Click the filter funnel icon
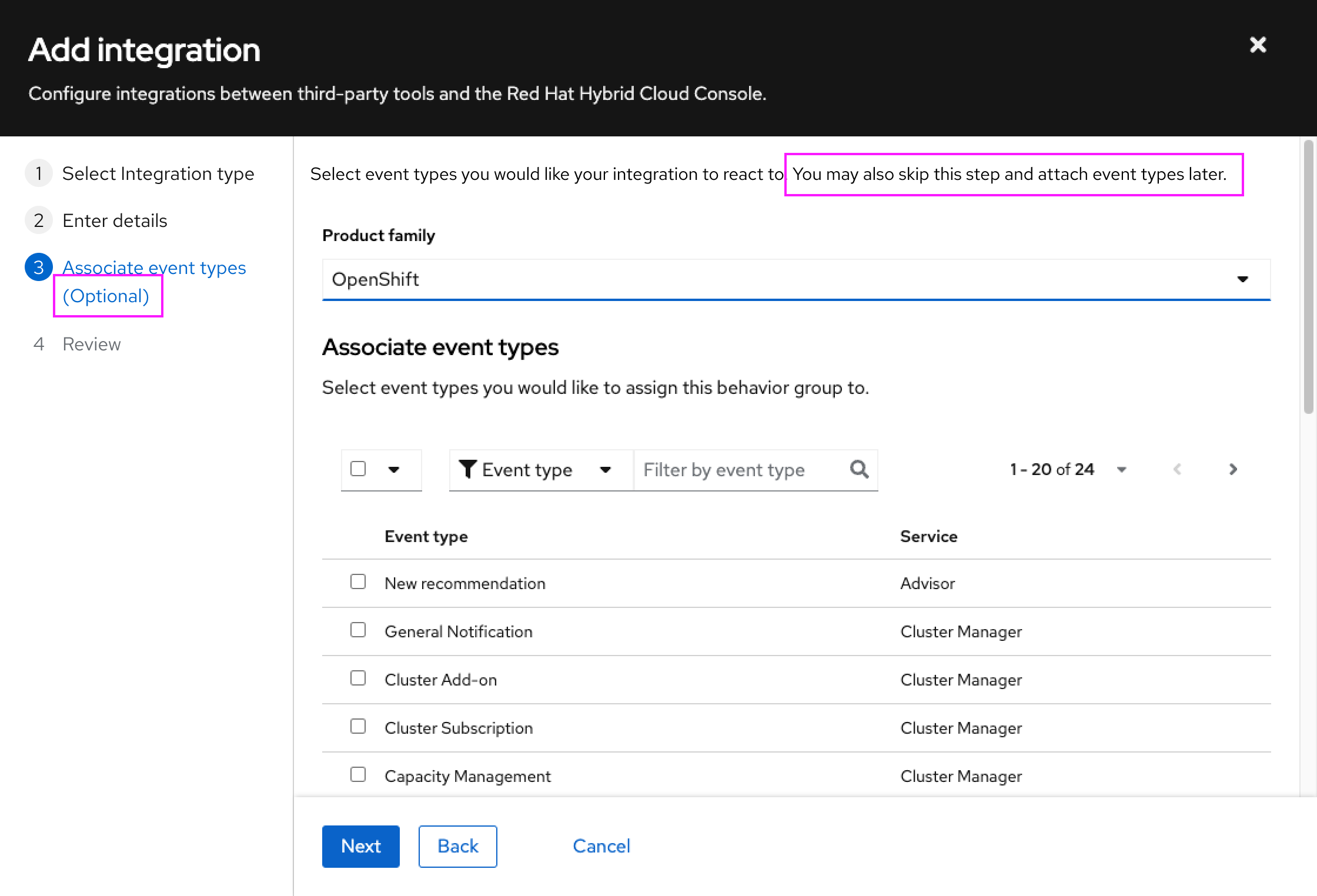The height and width of the screenshot is (896, 1317). pyautogui.click(x=467, y=469)
